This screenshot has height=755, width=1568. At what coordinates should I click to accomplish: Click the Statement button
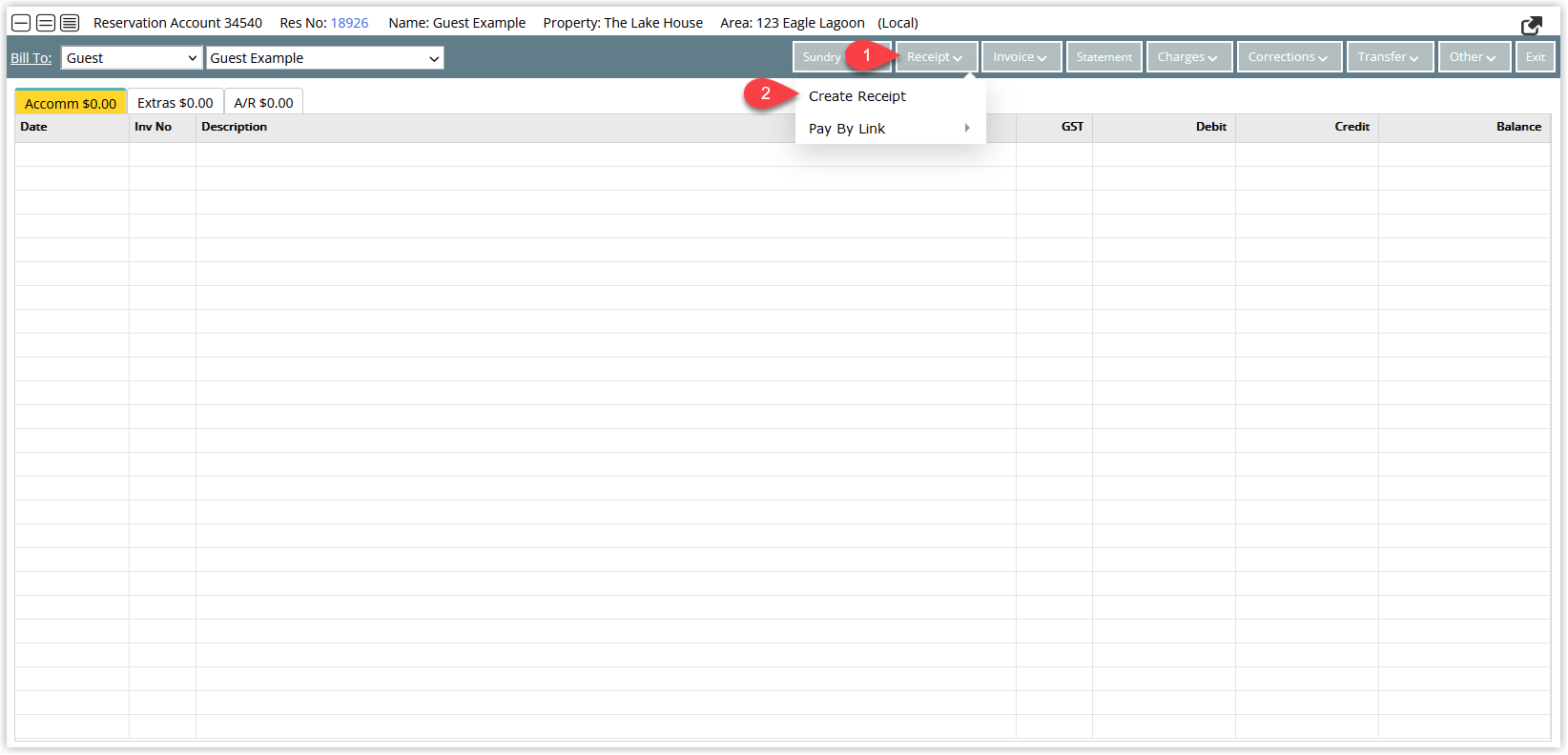pyautogui.click(x=1104, y=57)
